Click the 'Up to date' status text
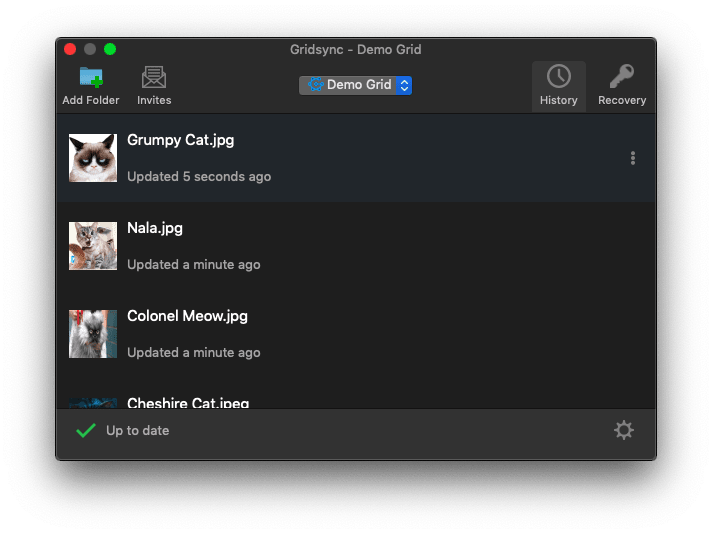The image size is (712, 534). (138, 430)
